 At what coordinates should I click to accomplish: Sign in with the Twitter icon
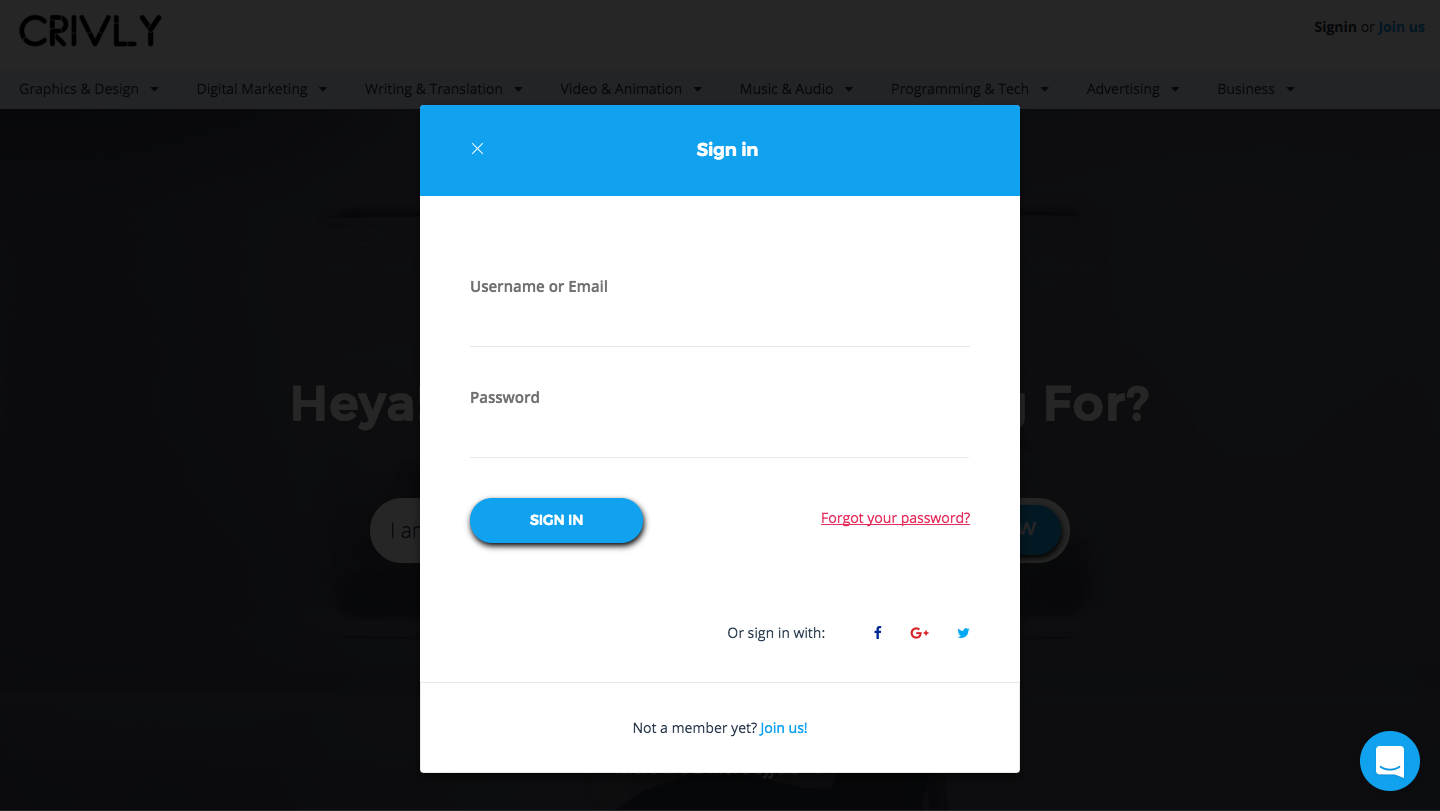pyautogui.click(x=963, y=633)
